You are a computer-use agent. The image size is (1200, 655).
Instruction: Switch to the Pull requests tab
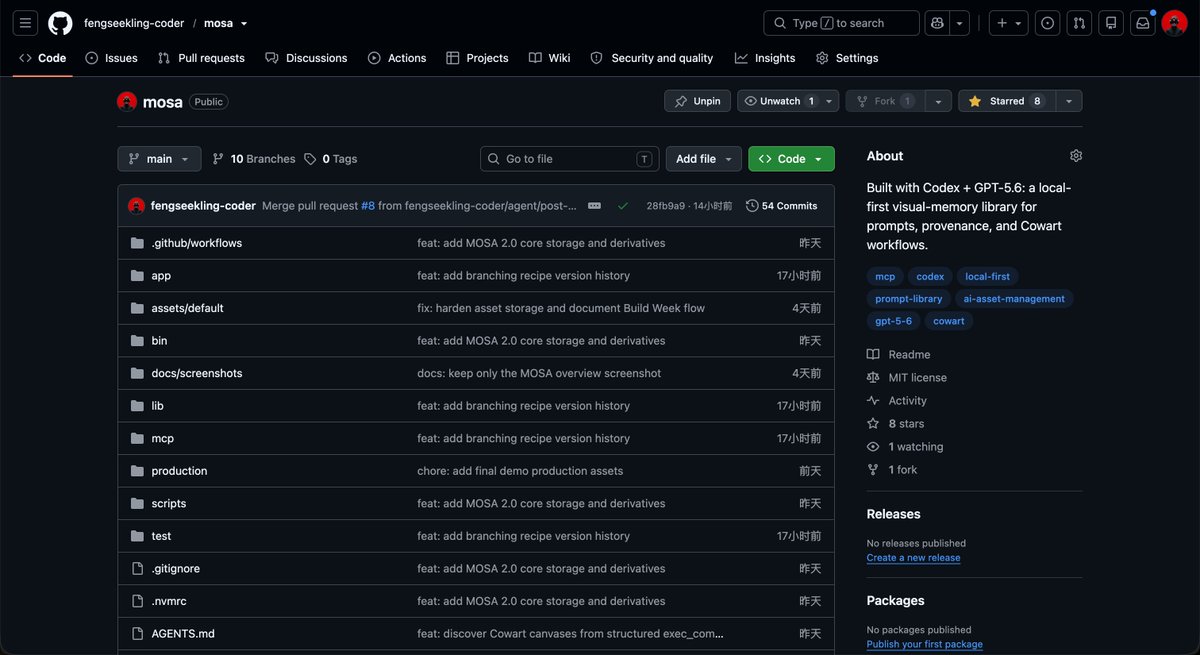pyautogui.click(x=201, y=58)
